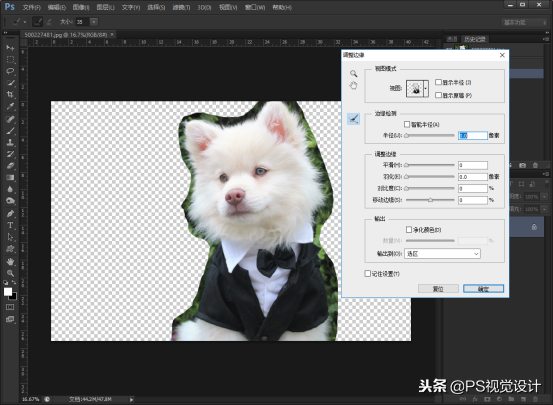Click camera snapshot icon in History panel
The width and height of the screenshot is (553, 405).
coord(522,165)
